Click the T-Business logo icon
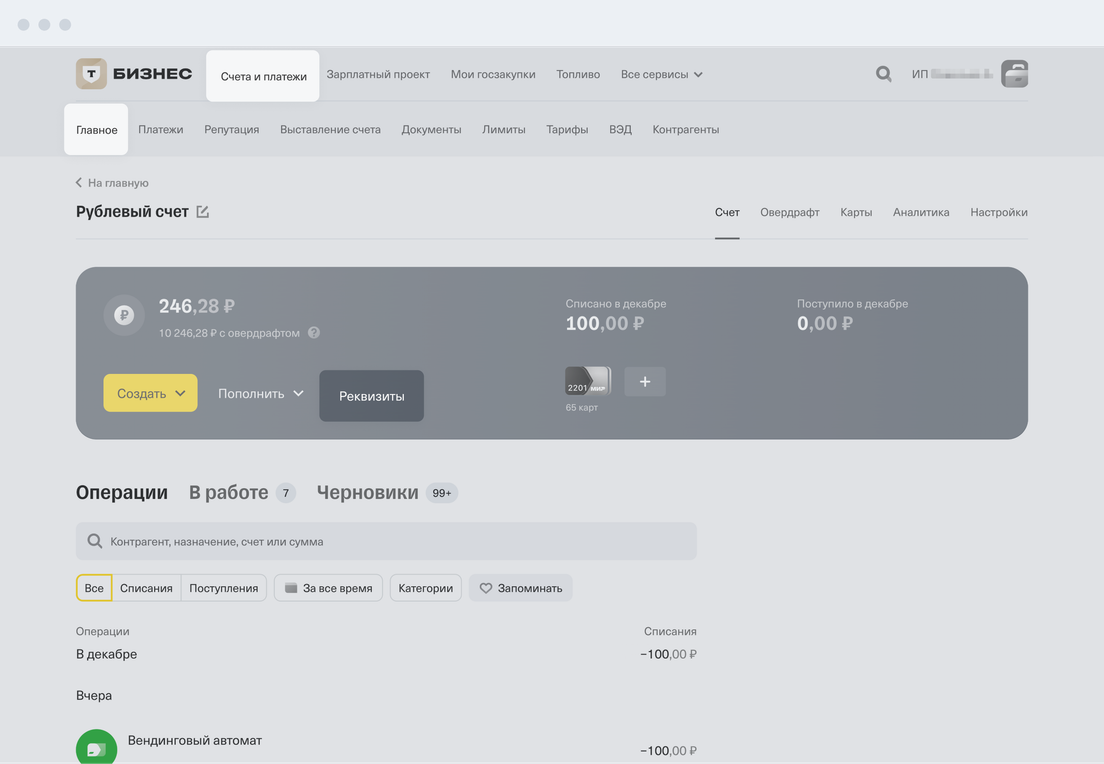 (x=92, y=74)
